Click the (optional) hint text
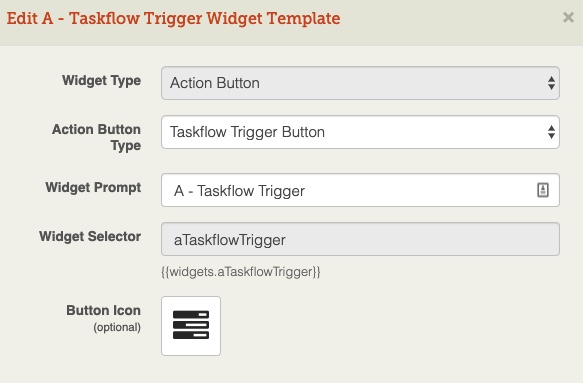Screen dimensions: 583x383 point(117,327)
